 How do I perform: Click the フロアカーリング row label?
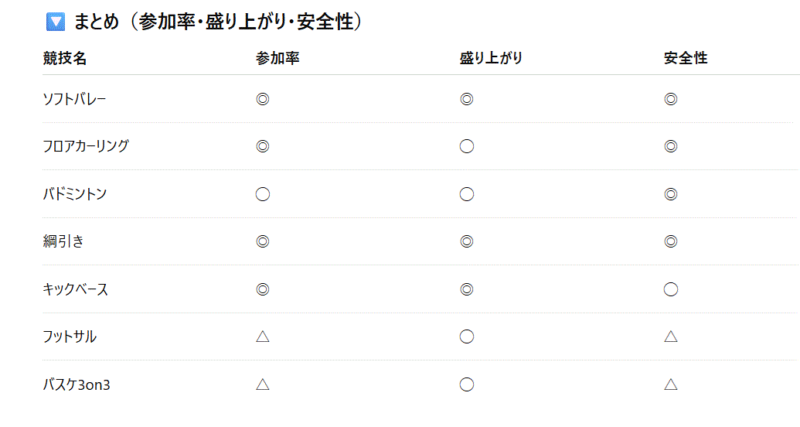coord(86,146)
